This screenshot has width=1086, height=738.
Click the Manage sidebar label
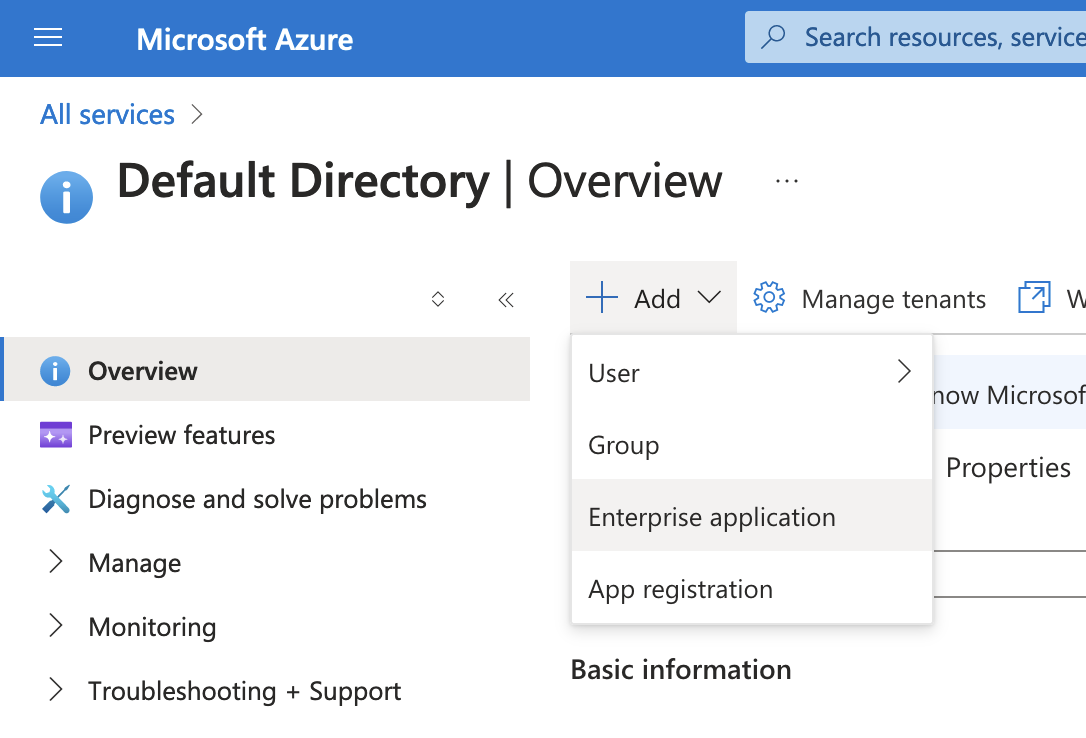tap(134, 564)
